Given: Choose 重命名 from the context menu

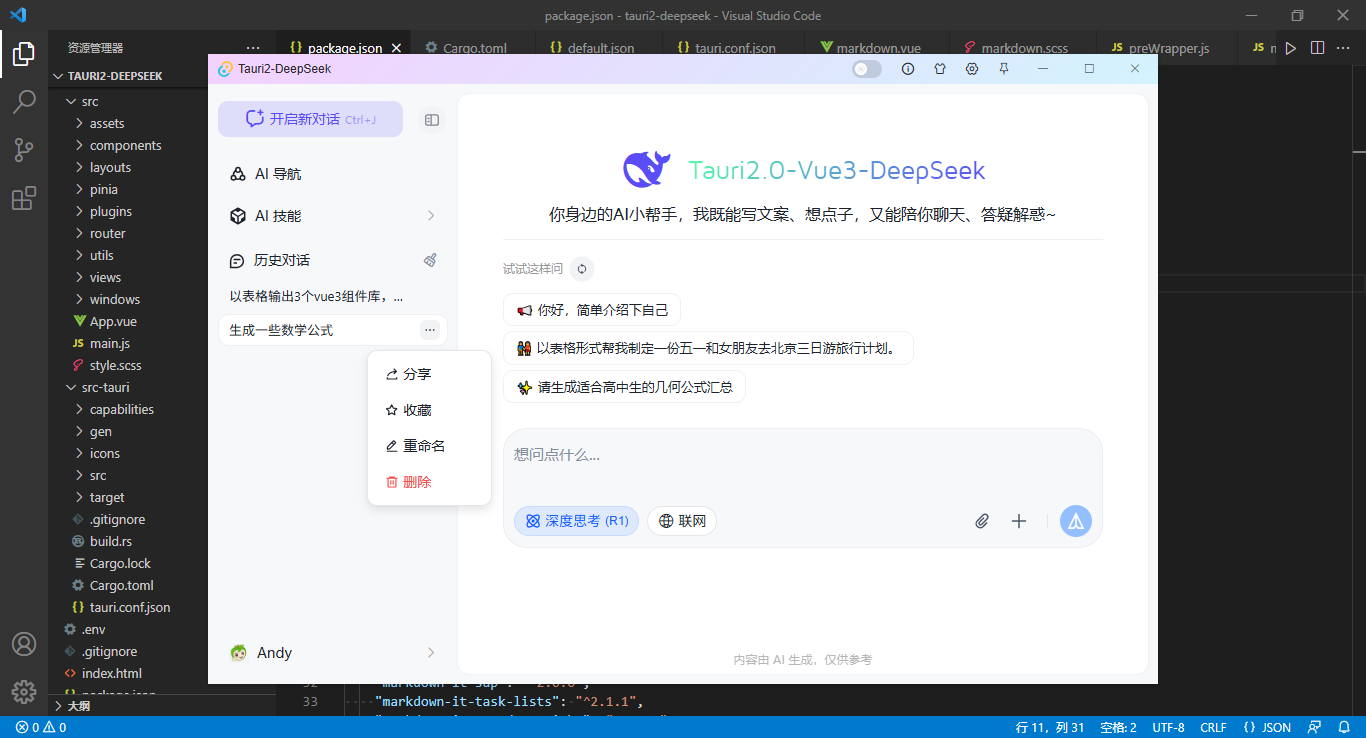Looking at the screenshot, I should pos(429,446).
